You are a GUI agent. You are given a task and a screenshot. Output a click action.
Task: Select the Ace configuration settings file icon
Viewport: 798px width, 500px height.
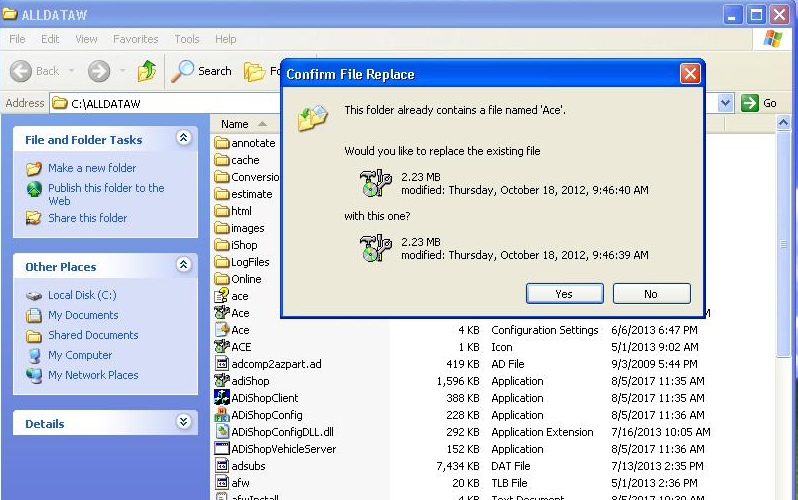click(x=222, y=330)
